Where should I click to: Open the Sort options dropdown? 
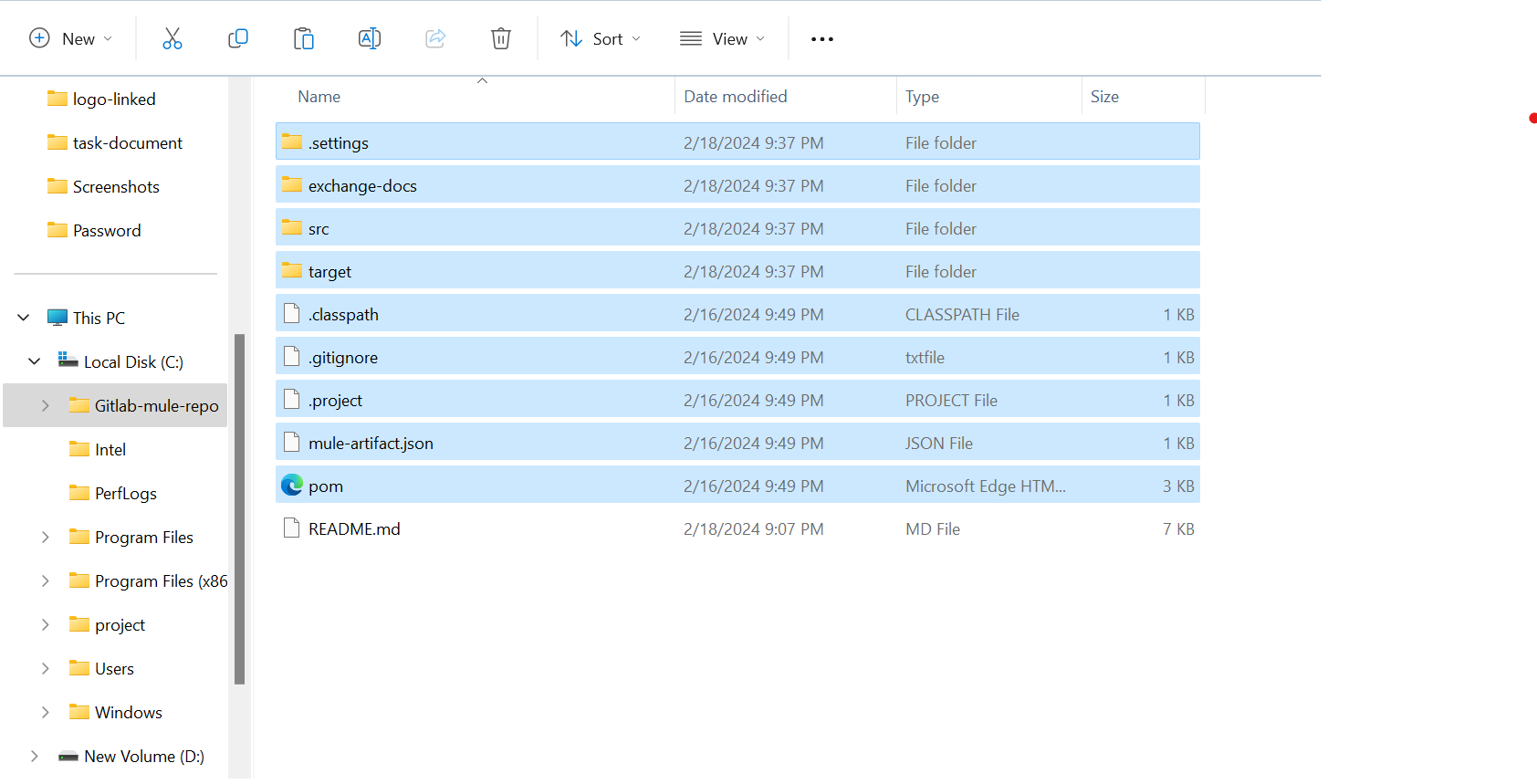(x=601, y=38)
